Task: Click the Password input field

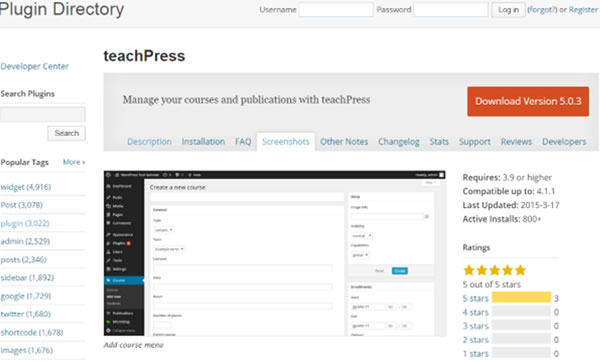Action: coord(451,10)
